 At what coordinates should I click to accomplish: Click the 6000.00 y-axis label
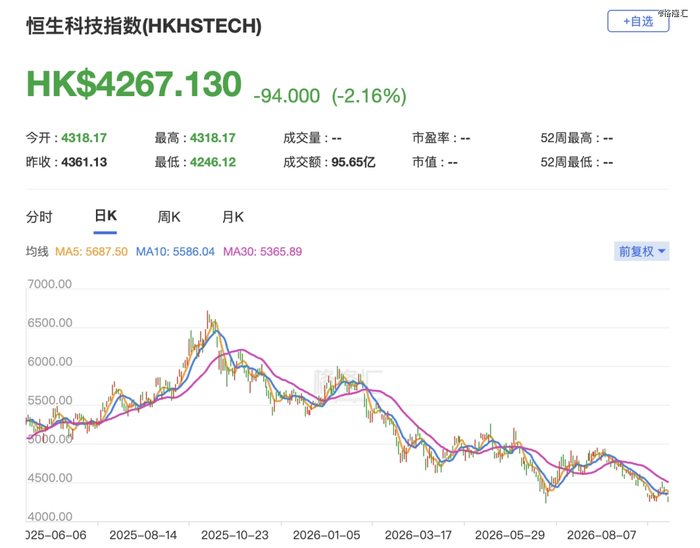tap(50, 361)
